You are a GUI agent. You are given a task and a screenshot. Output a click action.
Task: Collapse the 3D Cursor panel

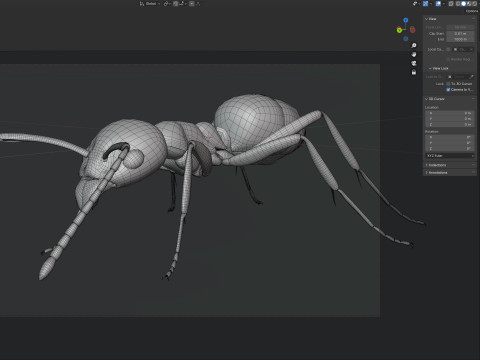click(435, 99)
